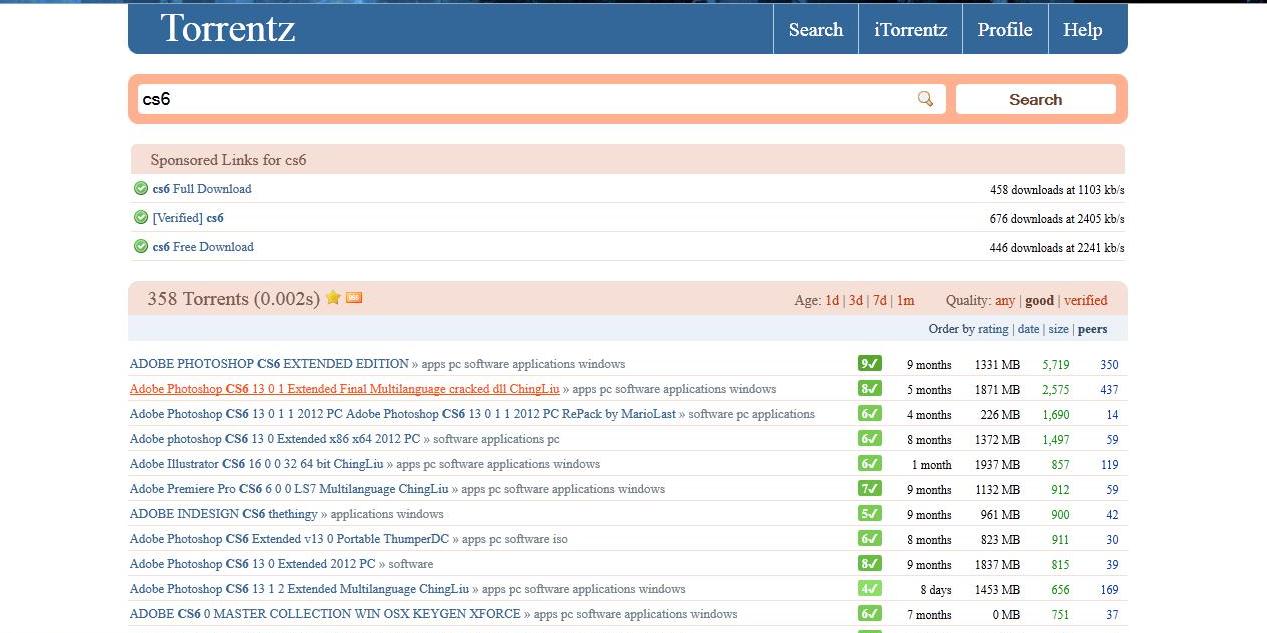The width and height of the screenshot is (1267, 633).
Task: Open sponsored link [Verified] cs6
Action: [188, 218]
